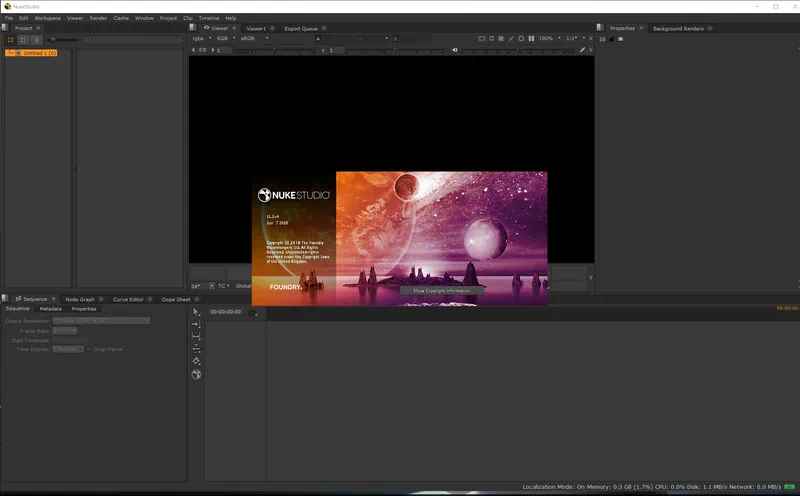
Task: Open the RGB channel dropdown
Action: click(x=226, y=38)
